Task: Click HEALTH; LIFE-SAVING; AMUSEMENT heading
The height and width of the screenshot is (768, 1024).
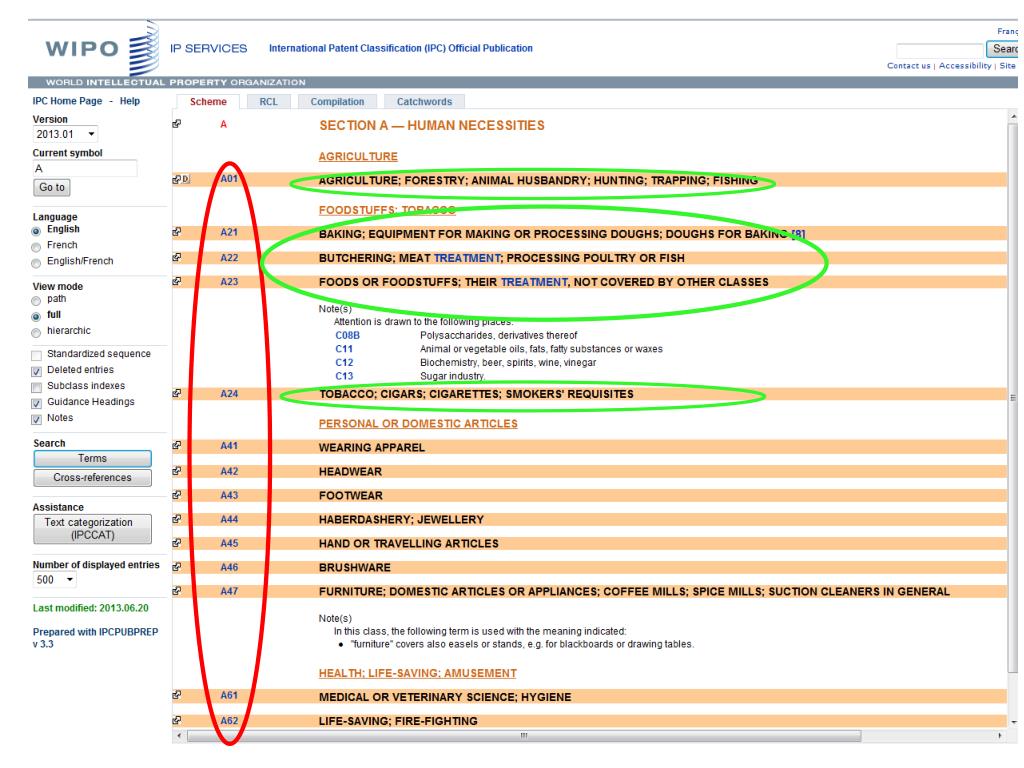Action: 417,673
